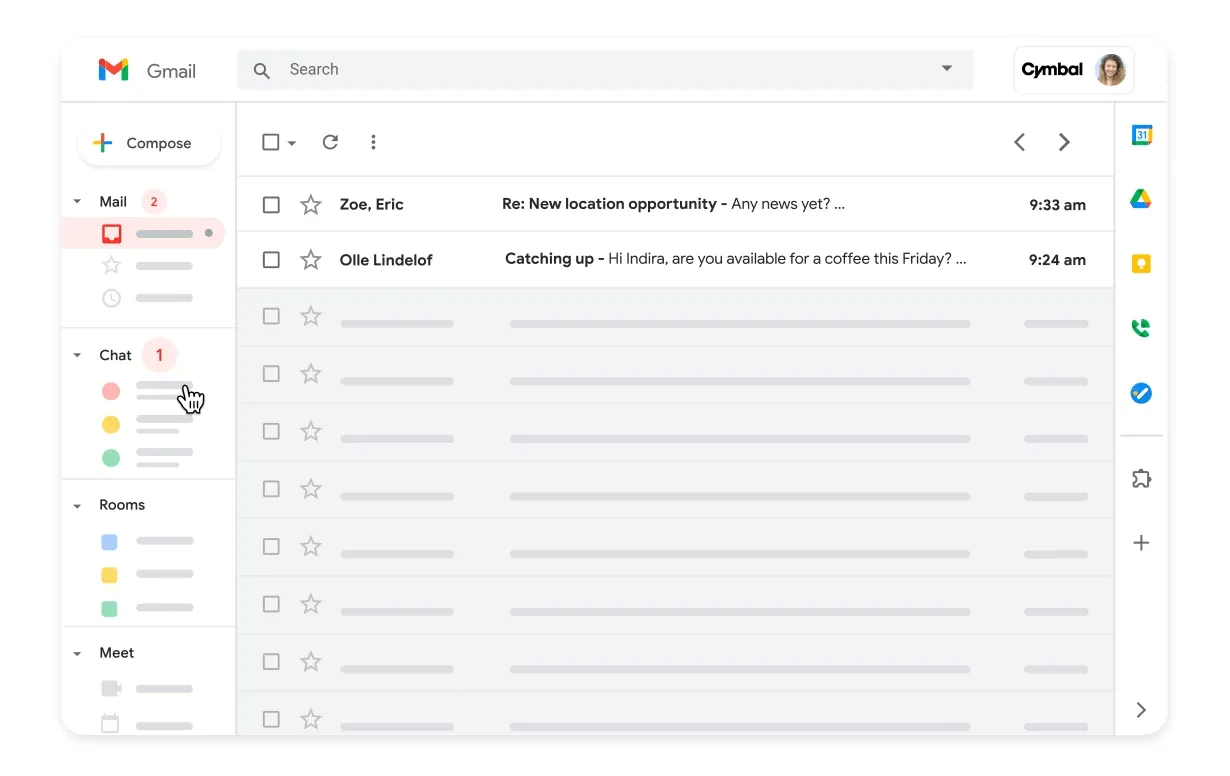
Task: Click the calendar icon under Meet
Action: tap(111, 723)
